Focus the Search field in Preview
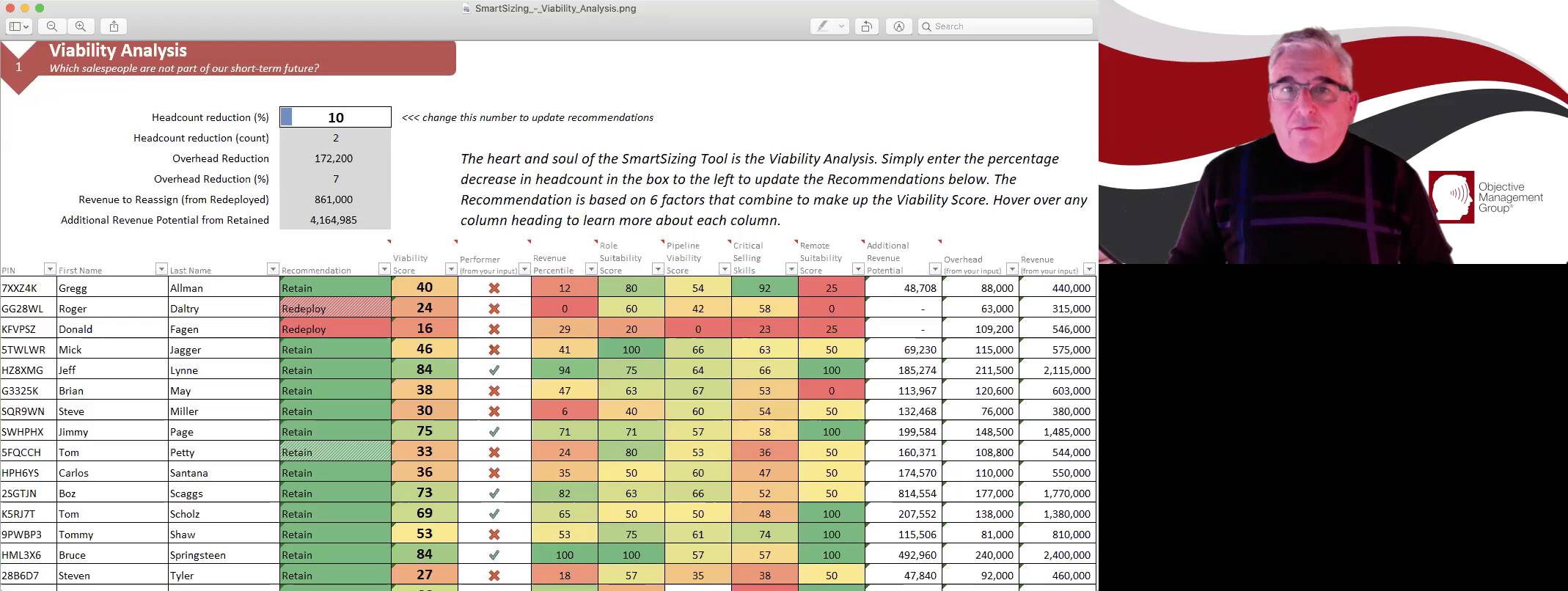Viewport: 1568px width, 591px height. 1005,26
